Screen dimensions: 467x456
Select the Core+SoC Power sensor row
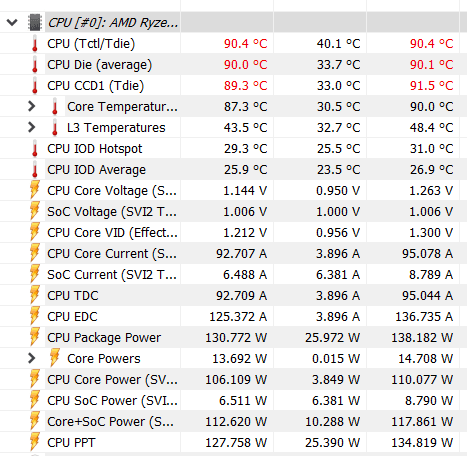coord(233,422)
